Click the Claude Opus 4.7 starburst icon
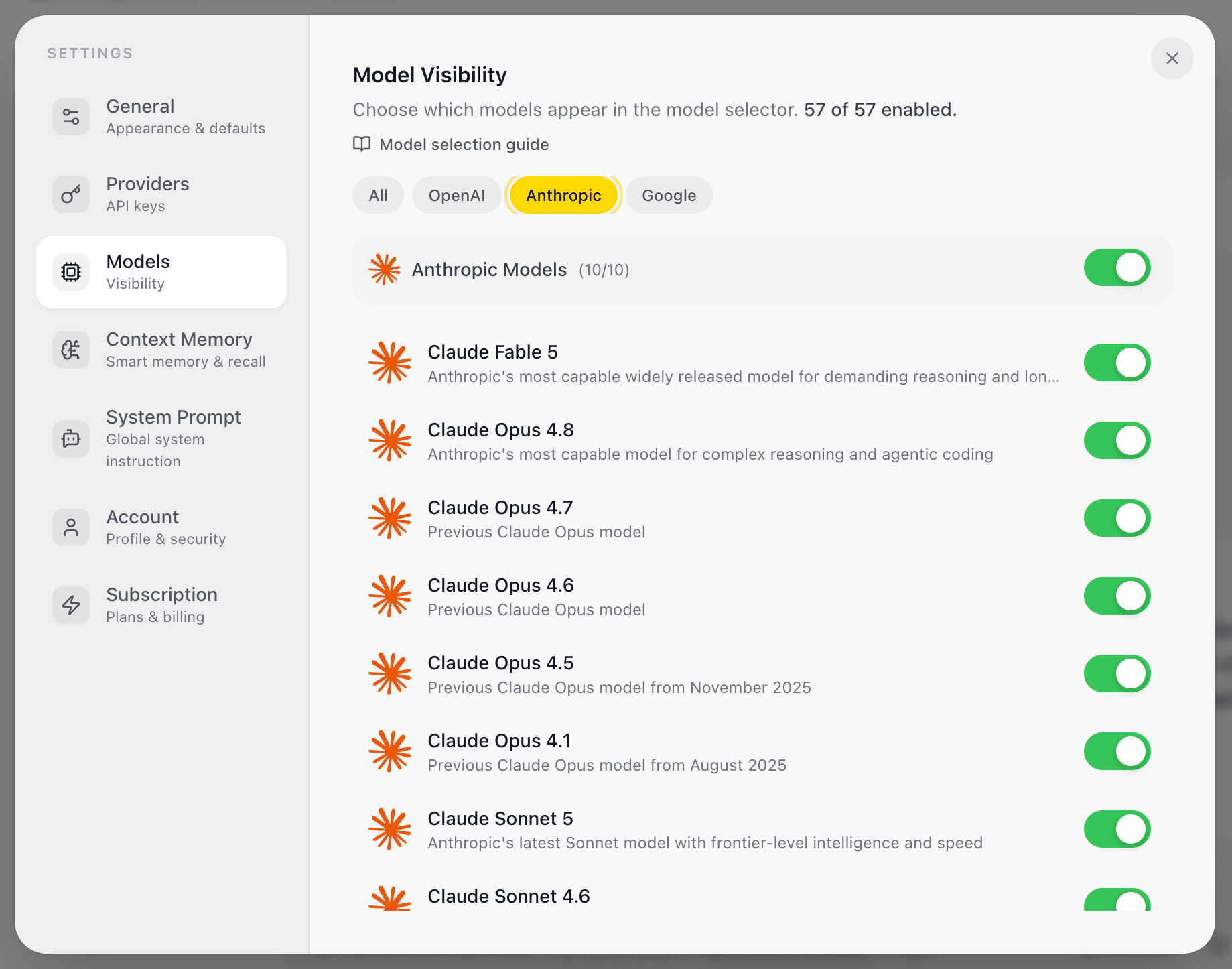Screen dimensions: 1232x969 point(390,518)
